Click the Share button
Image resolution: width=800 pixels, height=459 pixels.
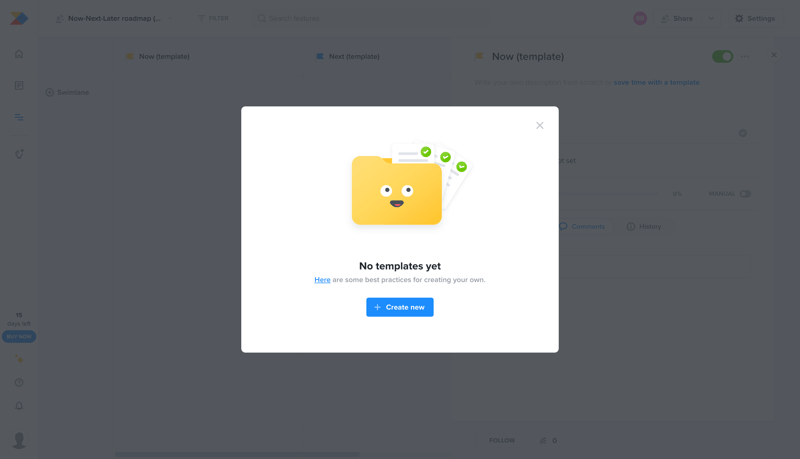click(x=678, y=18)
